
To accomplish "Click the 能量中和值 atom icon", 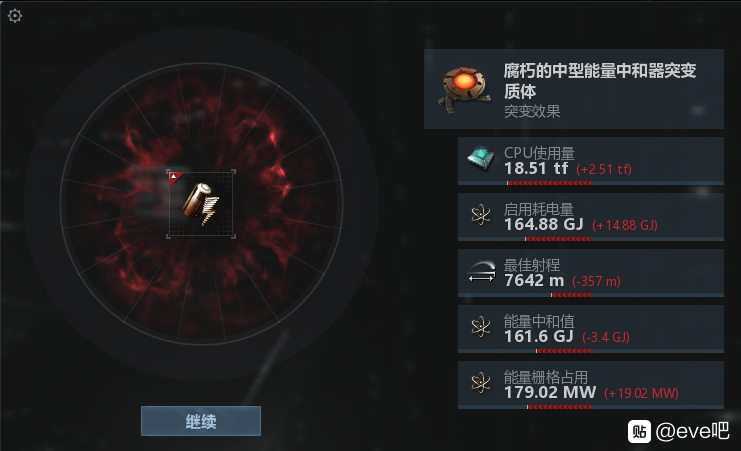I will pyautogui.click(x=481, y=327).
